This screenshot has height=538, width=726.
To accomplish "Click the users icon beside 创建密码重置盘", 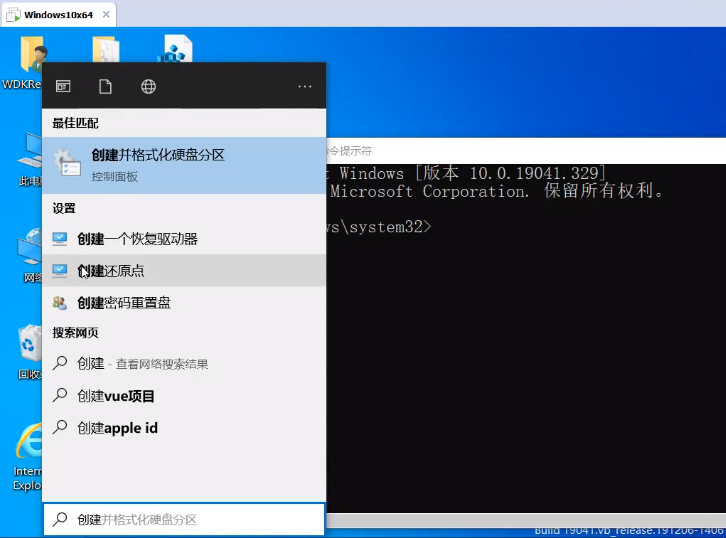I will pyautogui.click(x=60, y=303).
